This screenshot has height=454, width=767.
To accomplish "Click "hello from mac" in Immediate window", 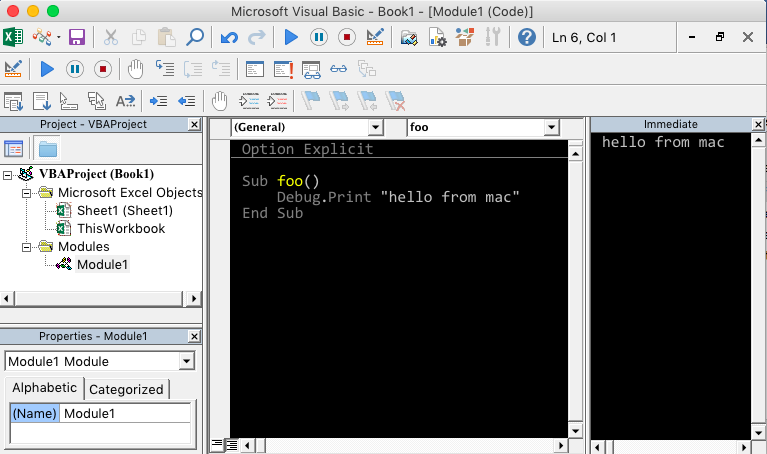I will pyautogui.click(x=663, y=142).
